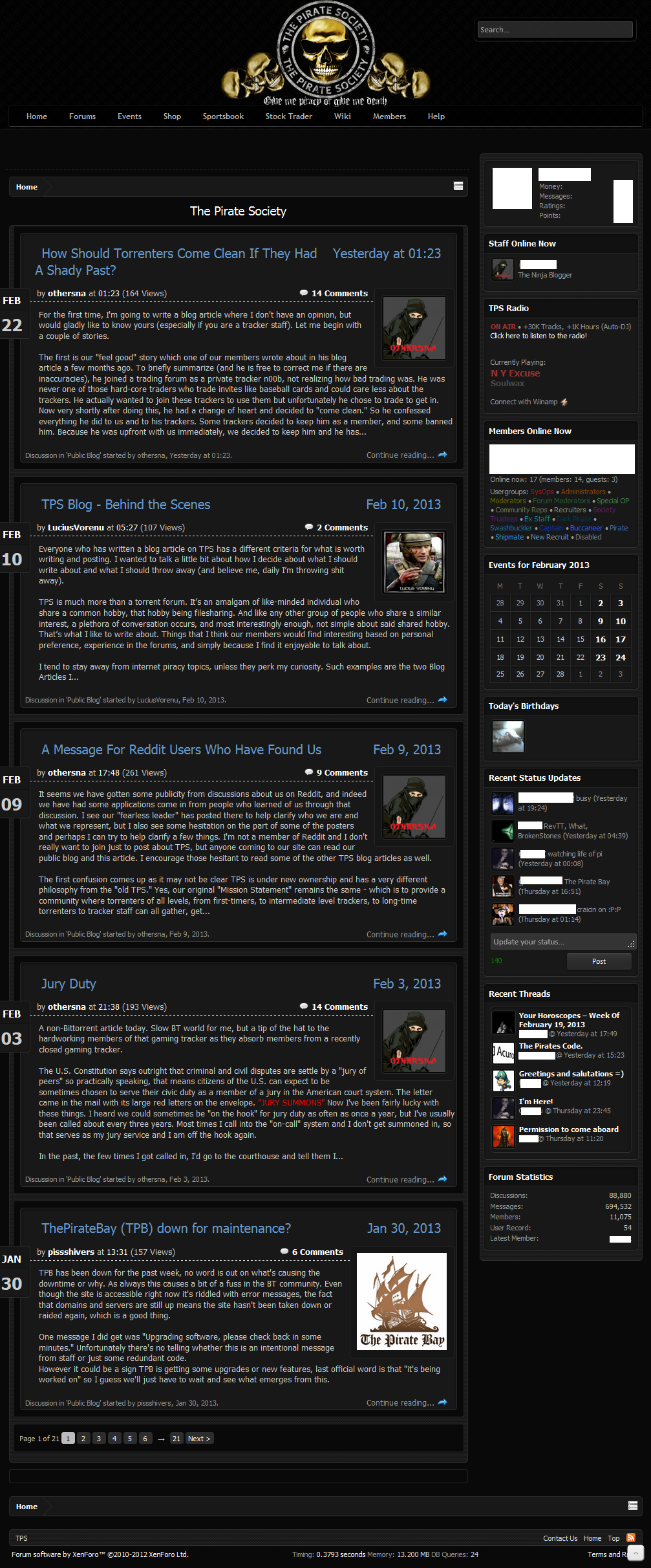Open The Pirate Bay ship thumbnail

coord(401,1301)
